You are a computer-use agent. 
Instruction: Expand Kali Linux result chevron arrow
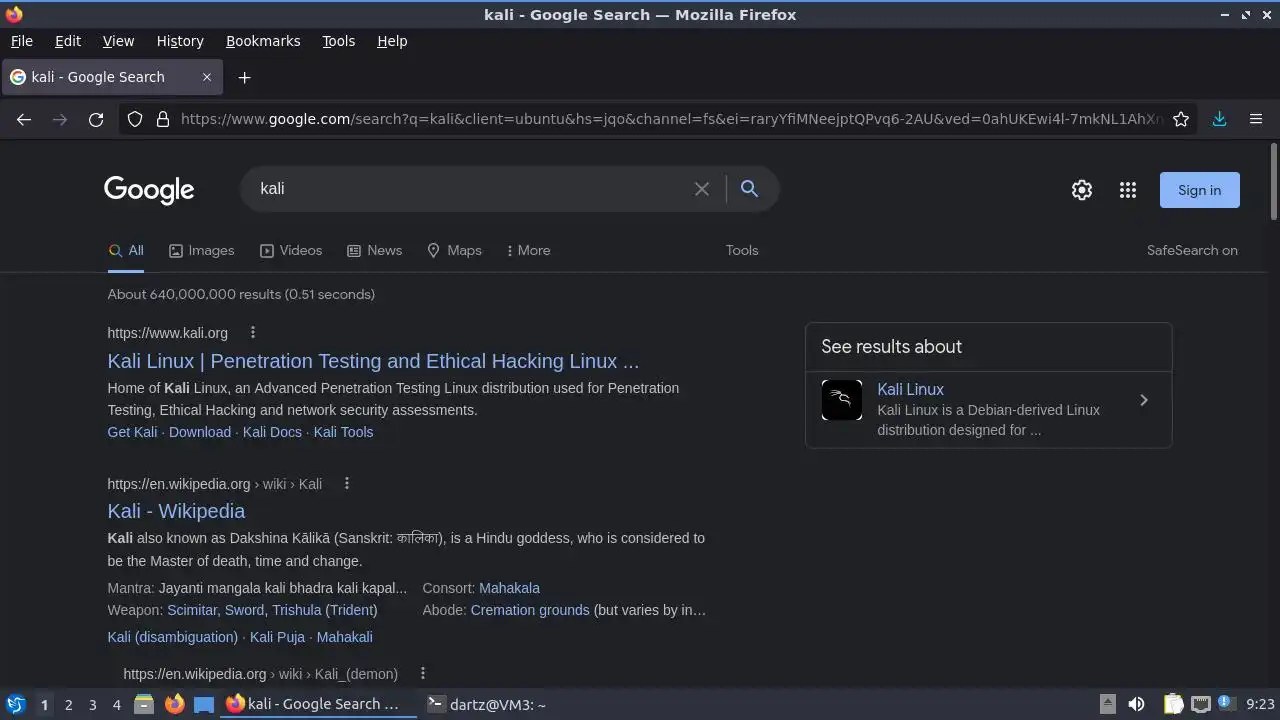pyautogui.click(x=1144, y=400)
